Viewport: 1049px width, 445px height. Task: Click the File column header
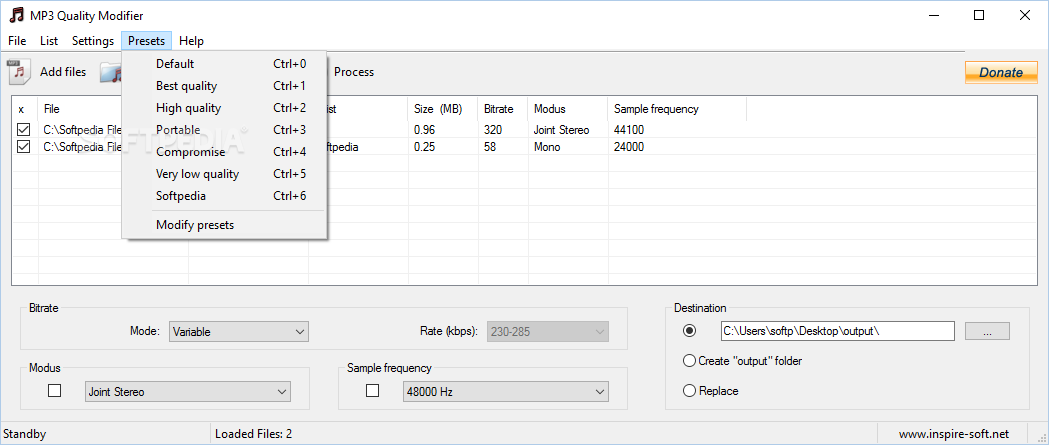click(x=80, y=108)
